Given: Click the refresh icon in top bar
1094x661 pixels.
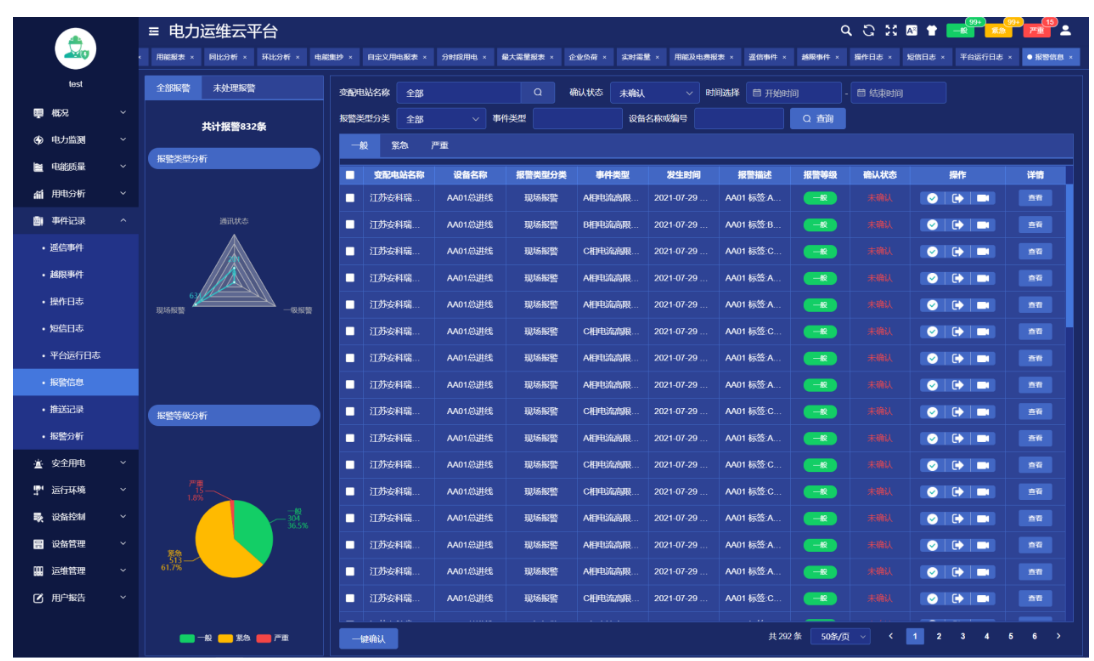Looking at the screenshot, I should coord(869,31).
